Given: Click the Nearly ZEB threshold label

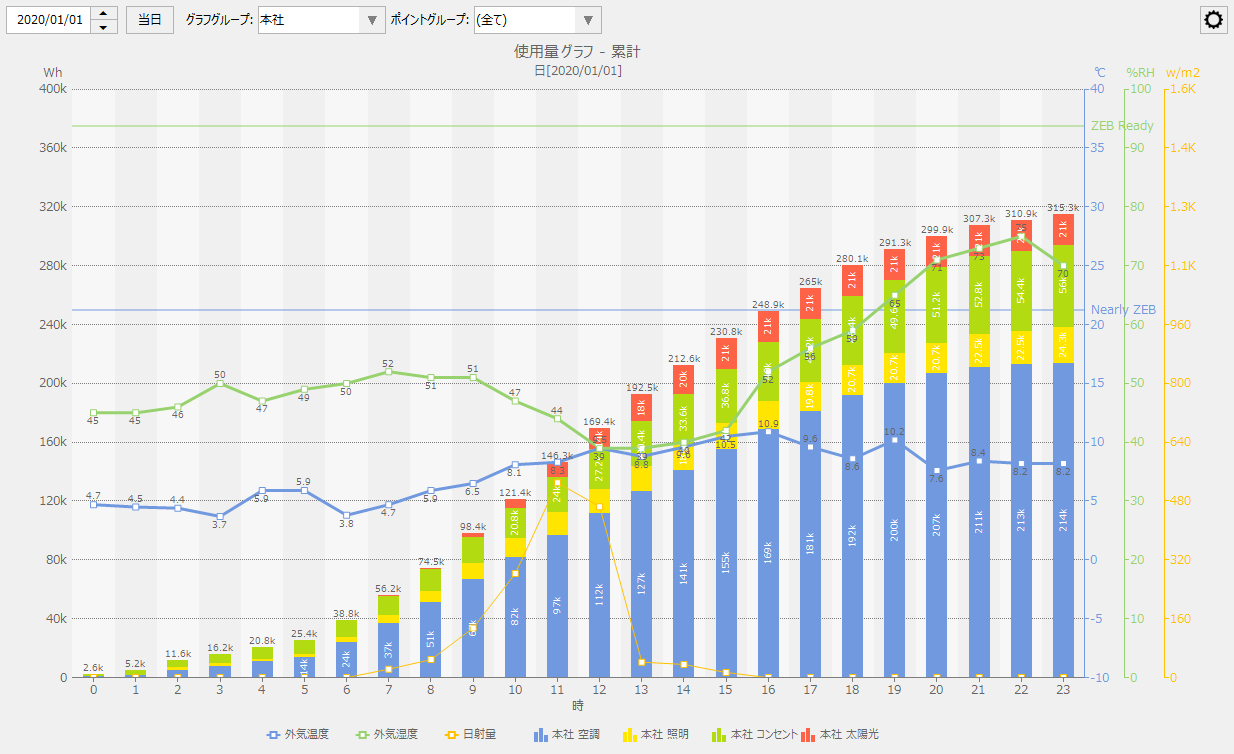Looking at the screenshot, I should click(x=1122, y=310).
